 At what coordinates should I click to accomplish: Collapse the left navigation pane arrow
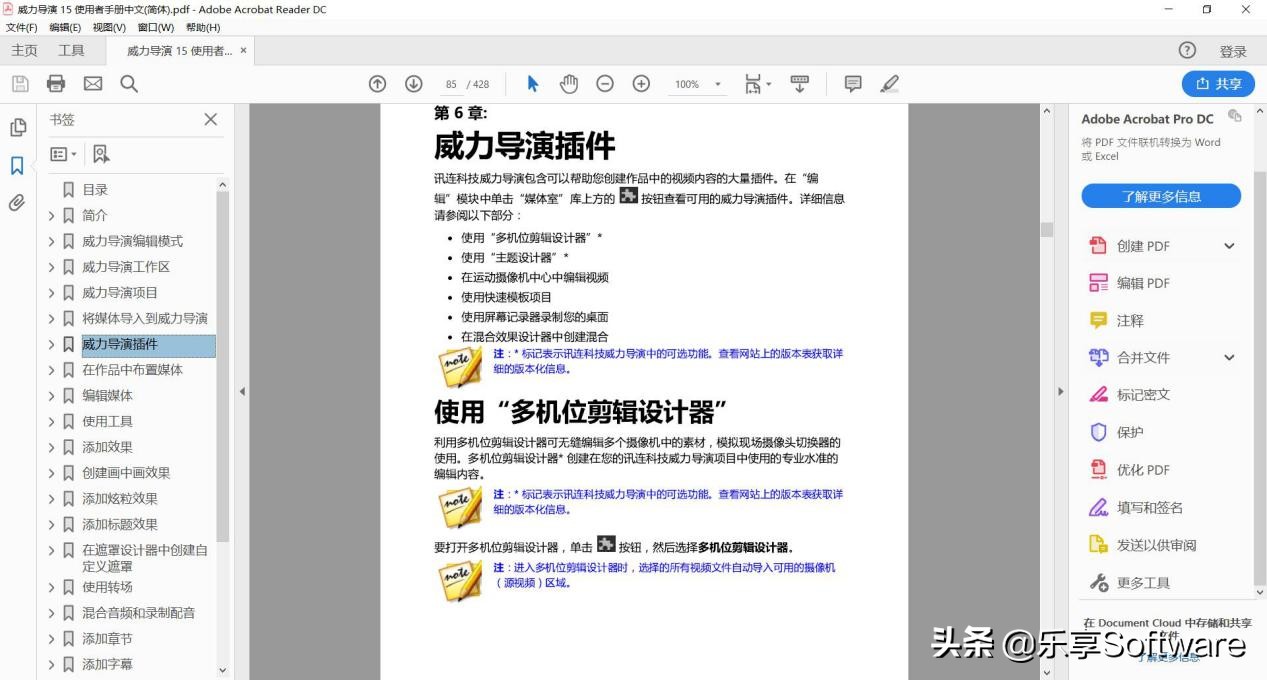point(242,391)
